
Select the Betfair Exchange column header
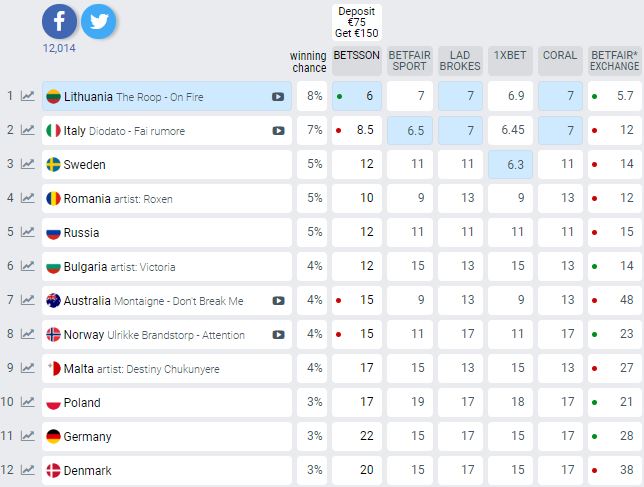click(614, 61)
